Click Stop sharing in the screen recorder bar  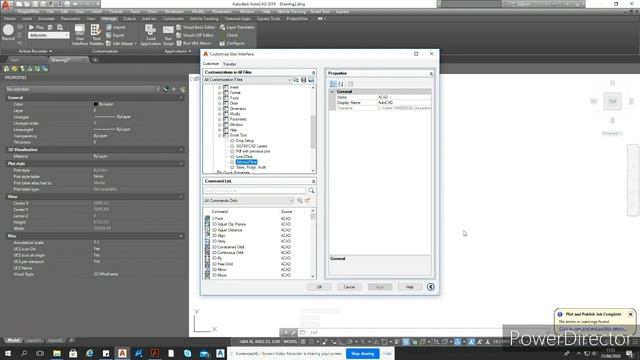point(362,353)
